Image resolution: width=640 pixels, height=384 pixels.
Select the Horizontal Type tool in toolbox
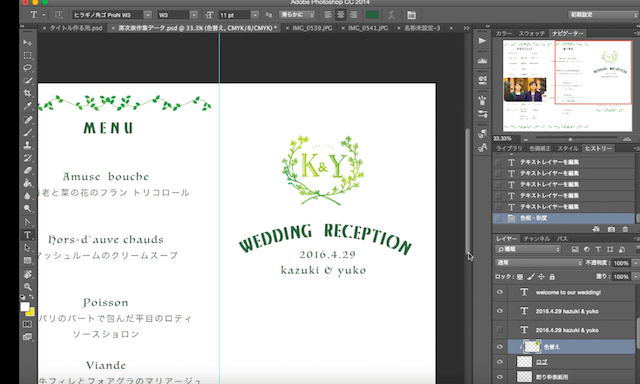coord(27,235)
